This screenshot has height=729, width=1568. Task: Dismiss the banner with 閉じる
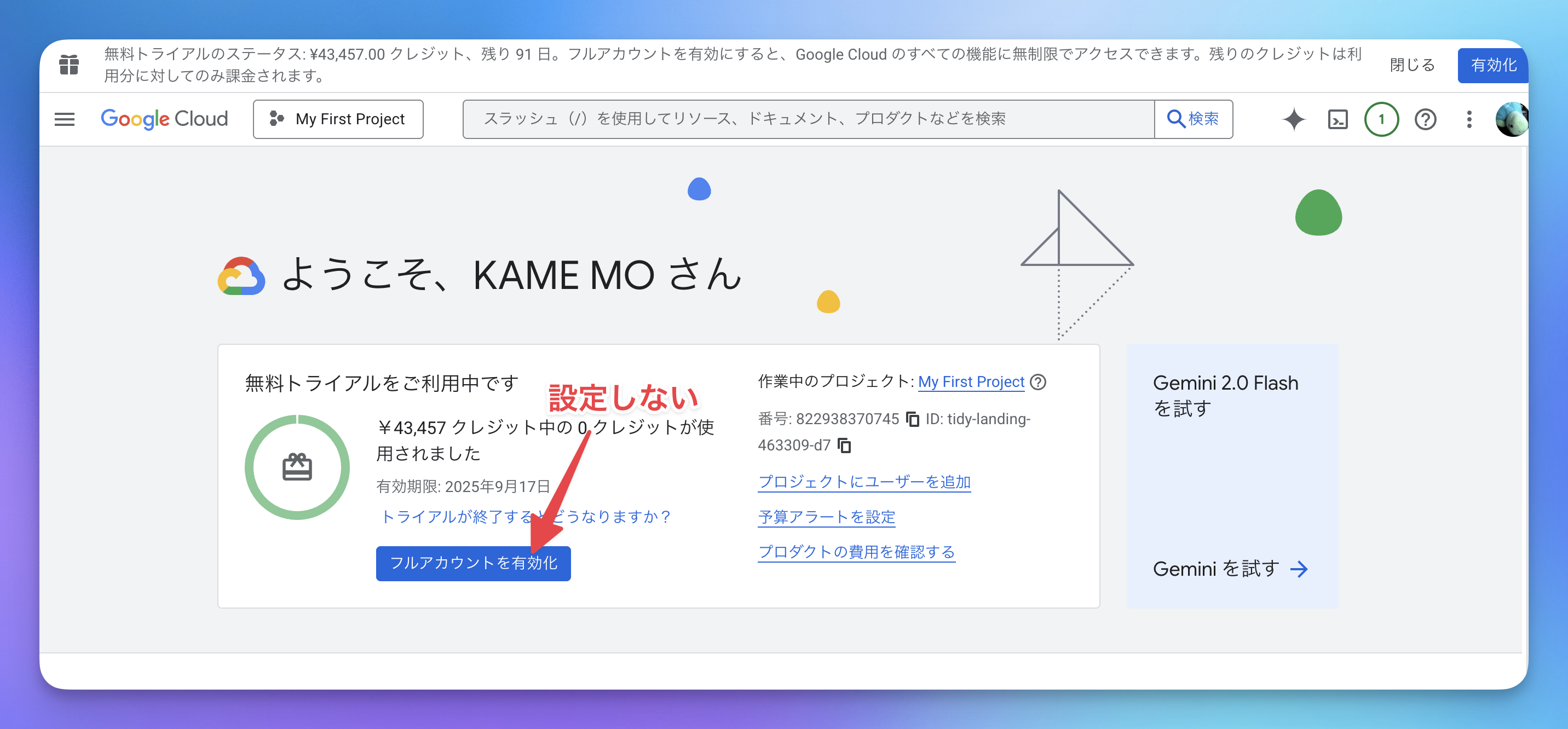click(1411, 65)
